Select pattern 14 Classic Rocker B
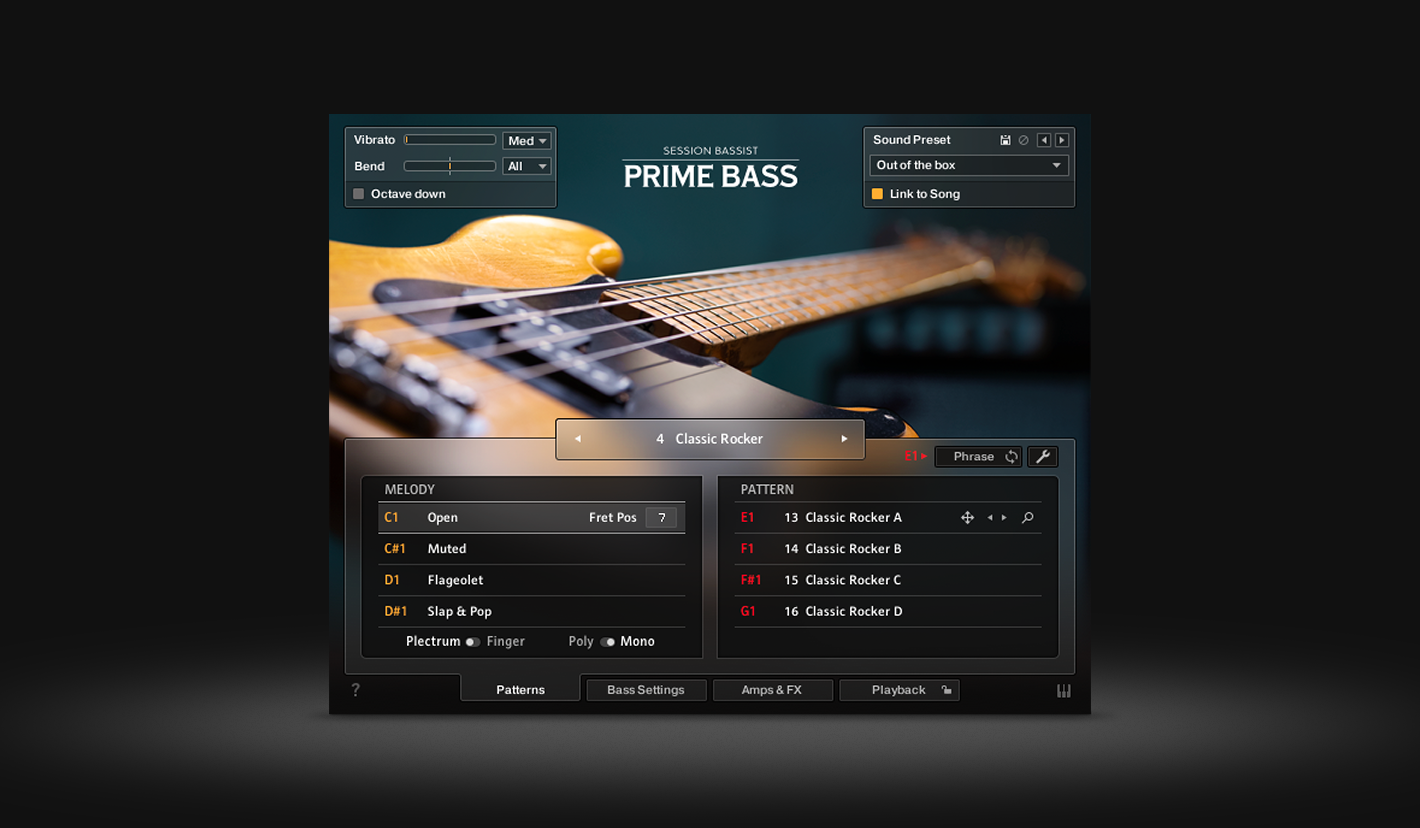Screen dimensions: 1420x828 tap(888, 549)
